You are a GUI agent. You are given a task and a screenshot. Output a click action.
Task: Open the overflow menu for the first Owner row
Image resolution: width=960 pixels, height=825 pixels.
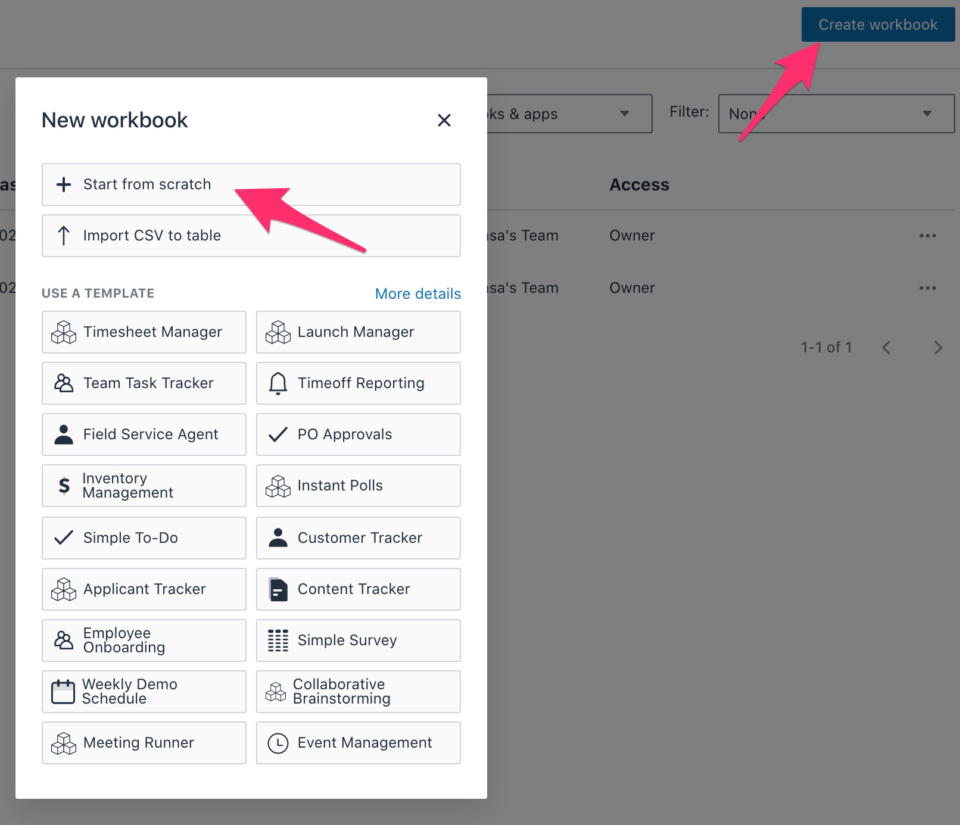pos(927,235)
